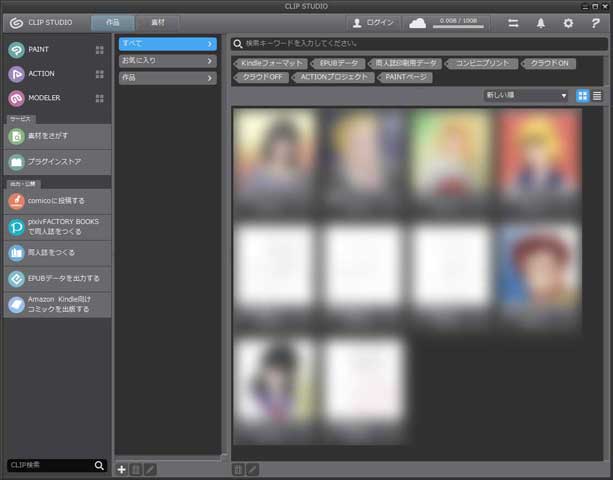Click the cloud storage icon
This screenshot has width=613, height=480.
(x=417, y=23)
